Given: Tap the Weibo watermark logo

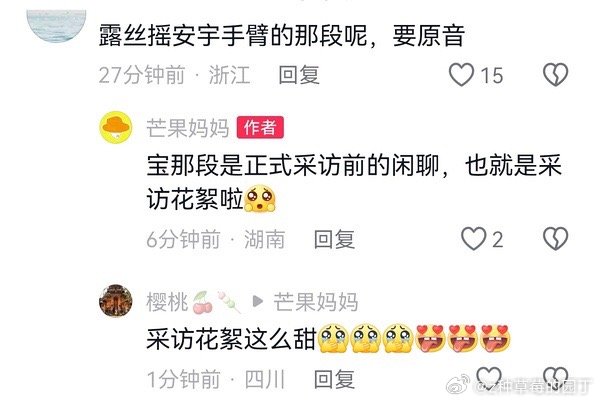Looking at the screenshot, I should (x=458, y=385).
